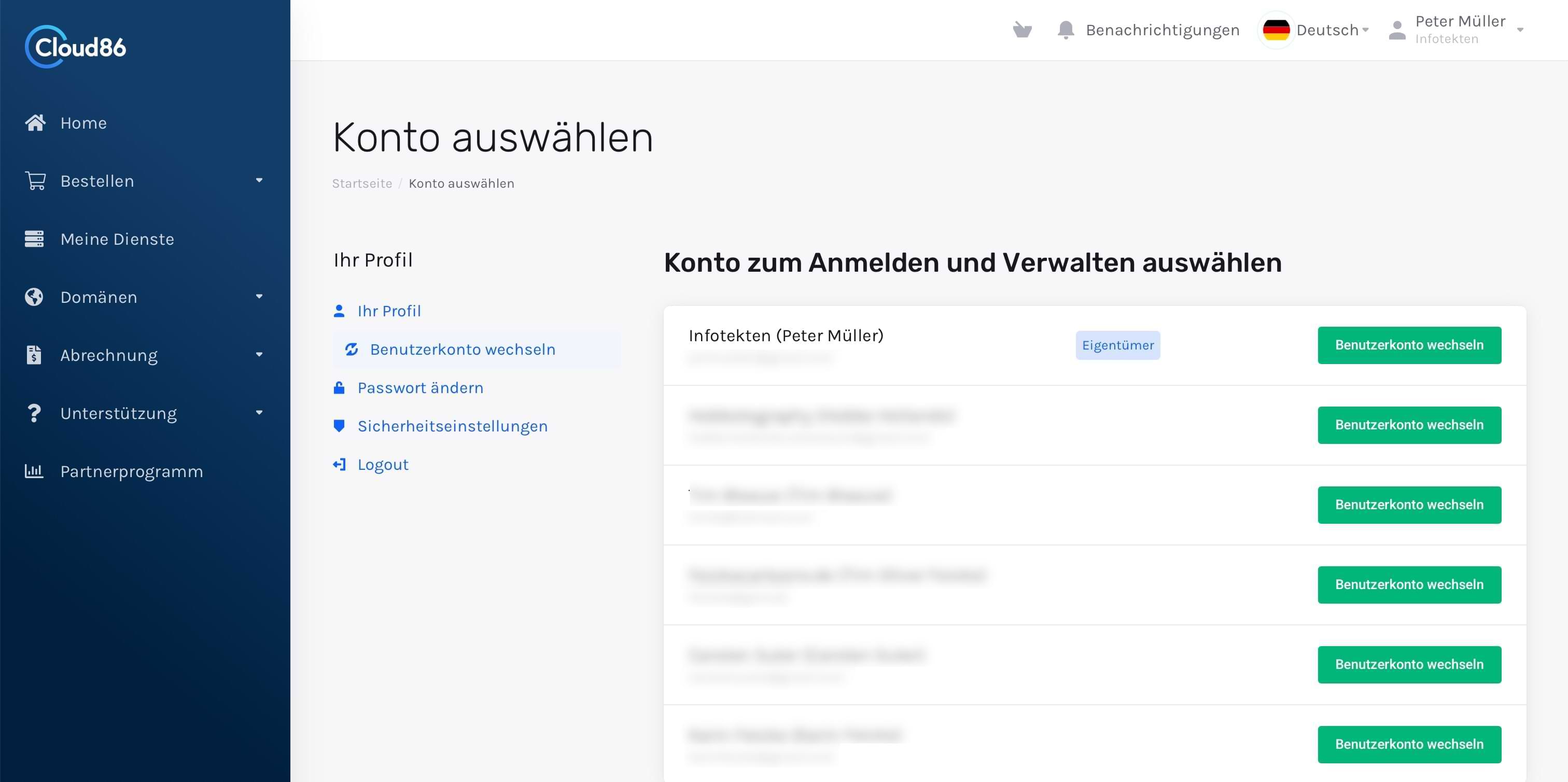Click the Home house icon in sidebar

pyautogui.click(x=35, y=123)
